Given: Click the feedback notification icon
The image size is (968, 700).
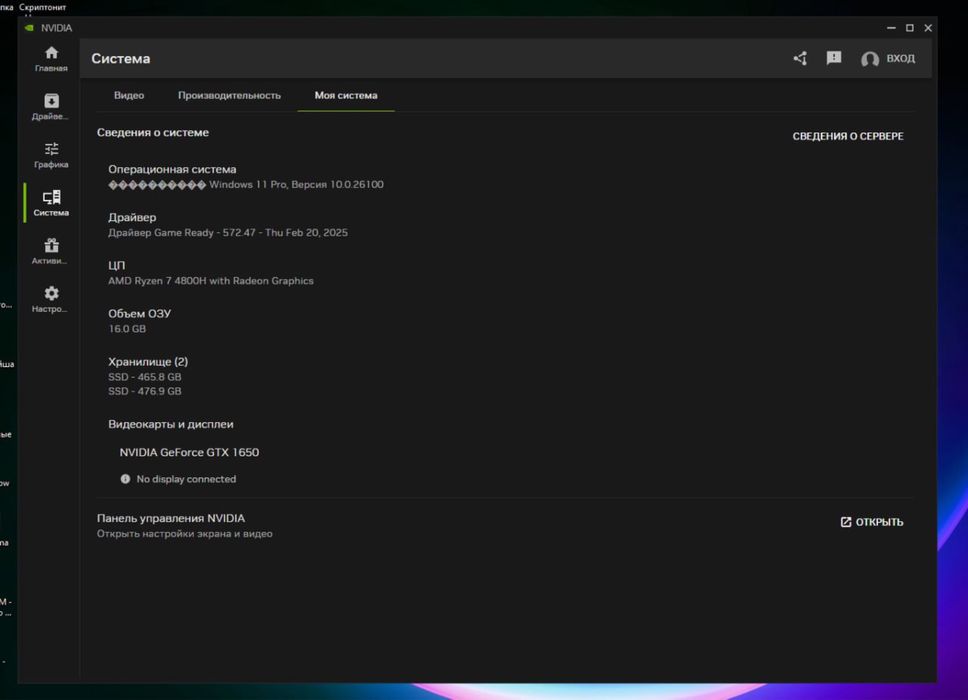Looking at the screenshot, I should coord(834,58).
